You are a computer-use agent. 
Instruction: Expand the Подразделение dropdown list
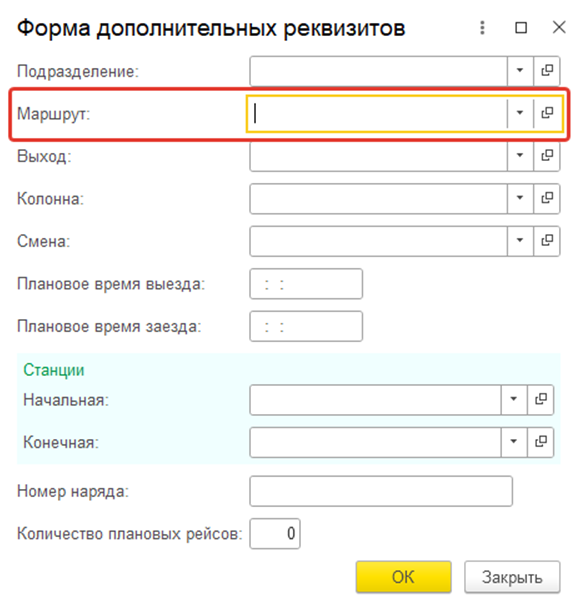pos(520,71)
